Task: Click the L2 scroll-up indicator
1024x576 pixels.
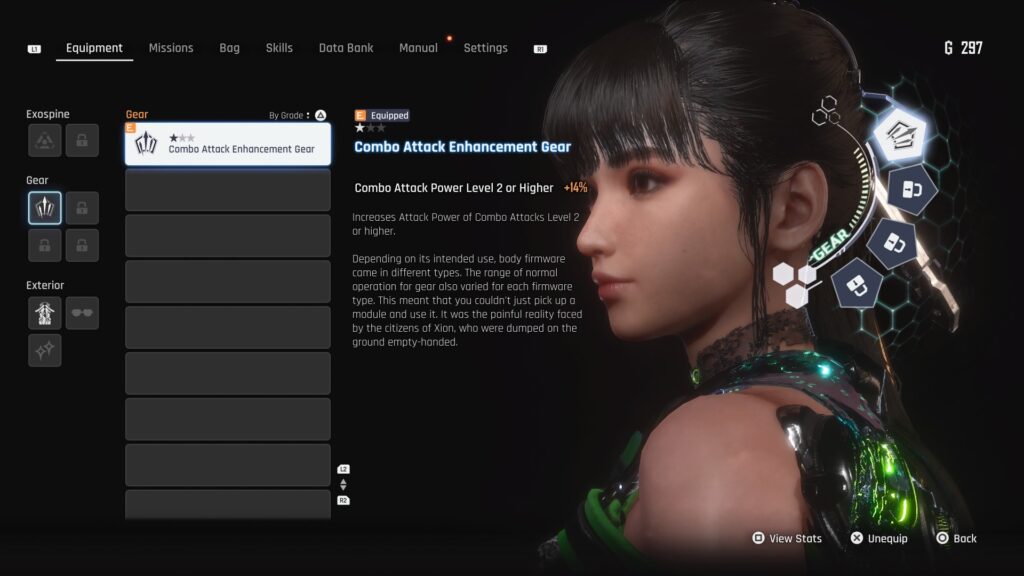Action: (344, 469)
